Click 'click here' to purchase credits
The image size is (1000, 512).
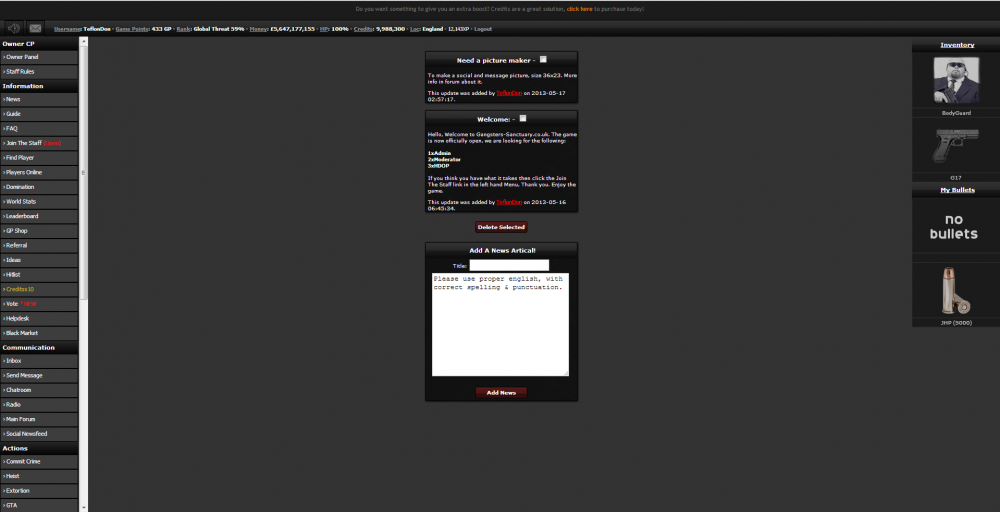[x=579, y=9]
